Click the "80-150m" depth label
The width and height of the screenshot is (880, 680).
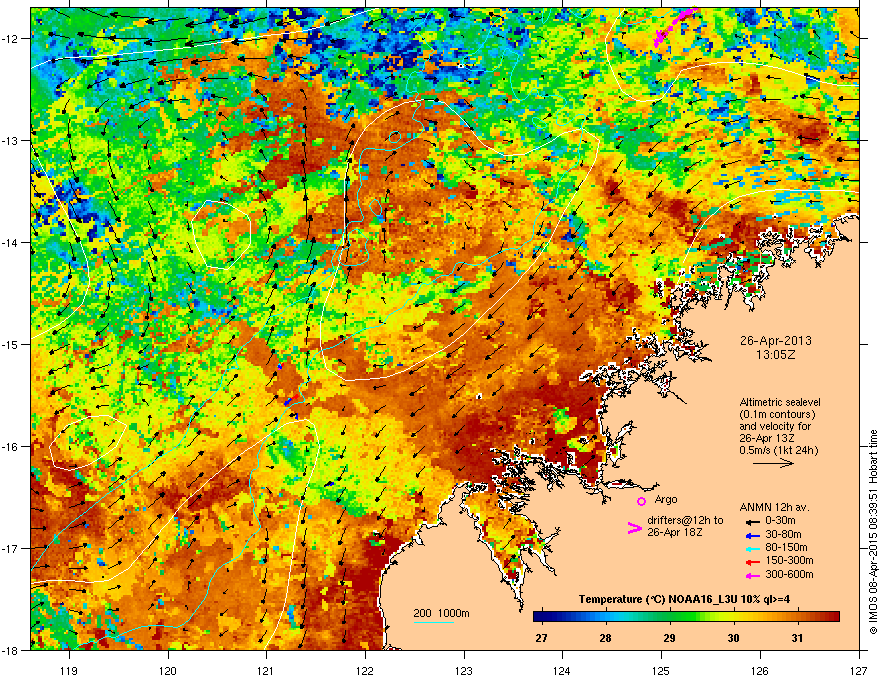pos(786,548)
